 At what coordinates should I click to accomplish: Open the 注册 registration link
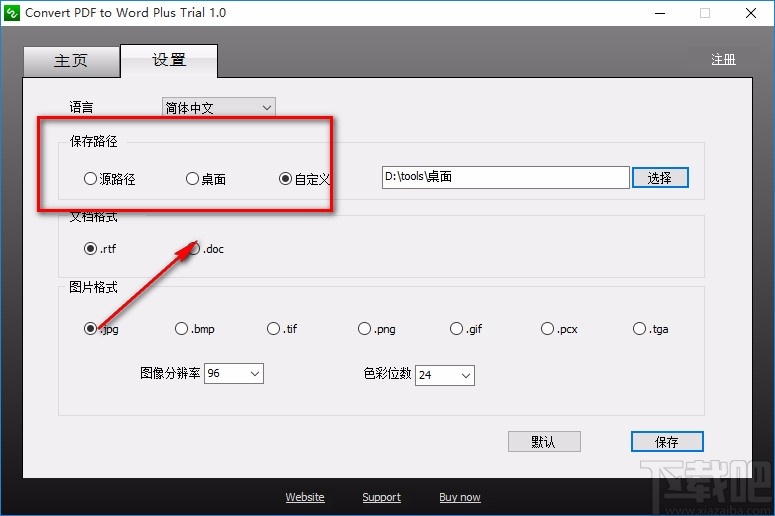coord(723,60)
